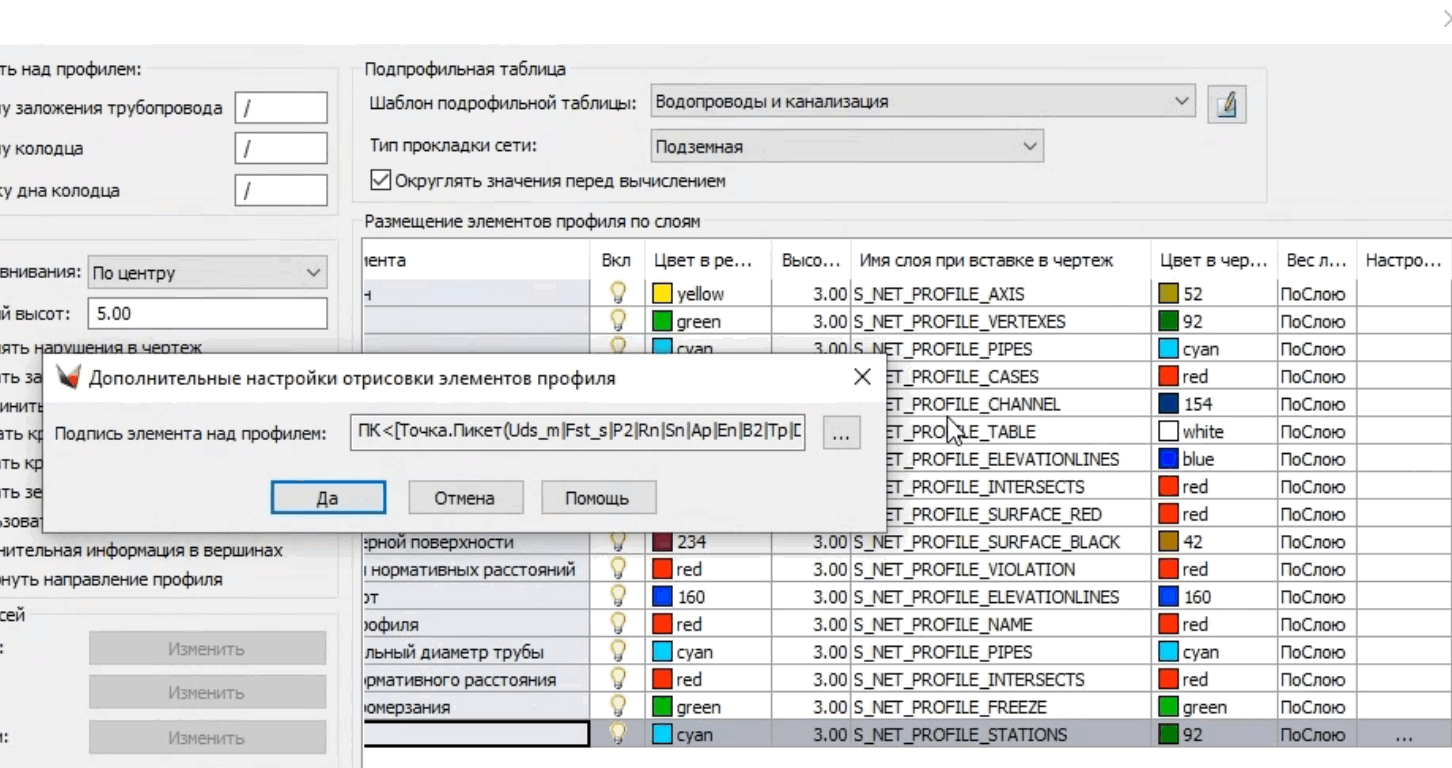Select the S_NET_PROFILE_CASES layer name cell

coord(1000,377)
